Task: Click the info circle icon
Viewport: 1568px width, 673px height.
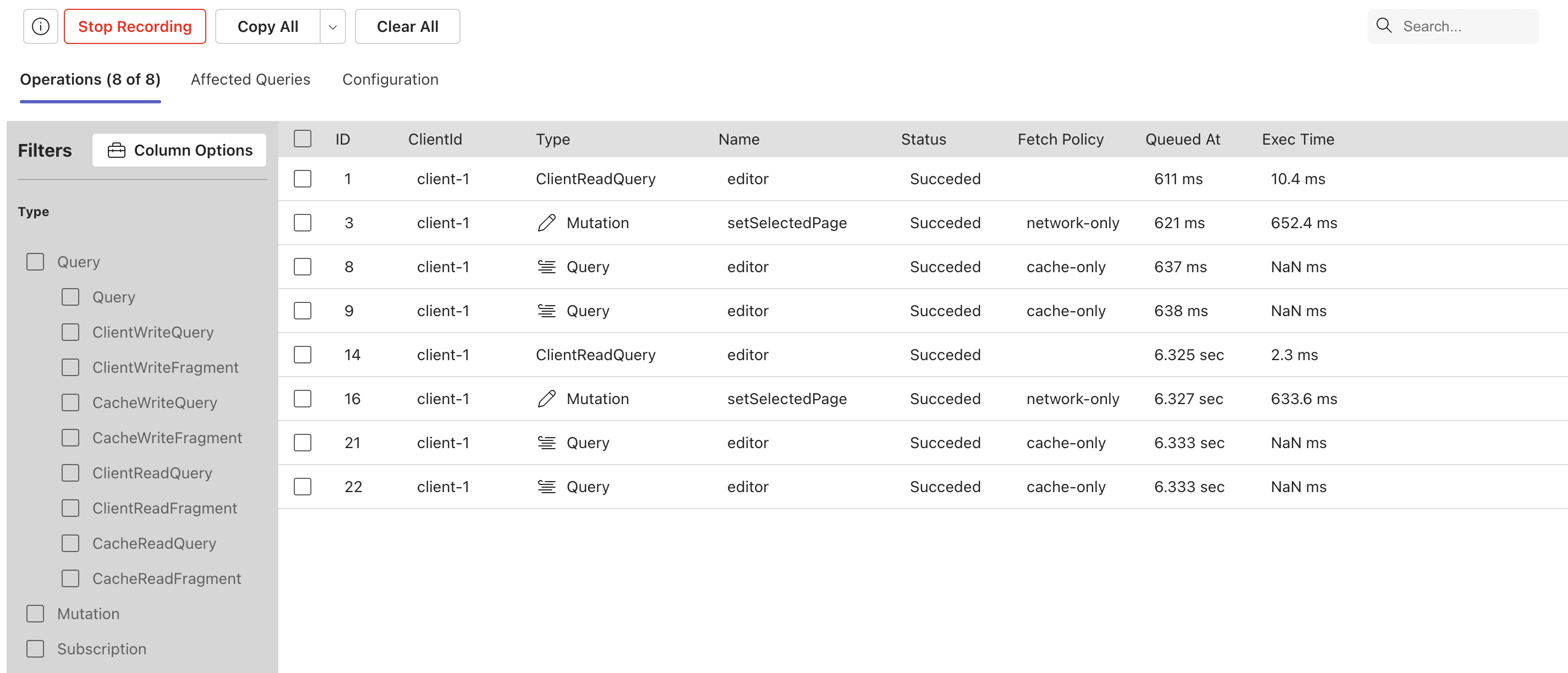Action: click(40, 26)
